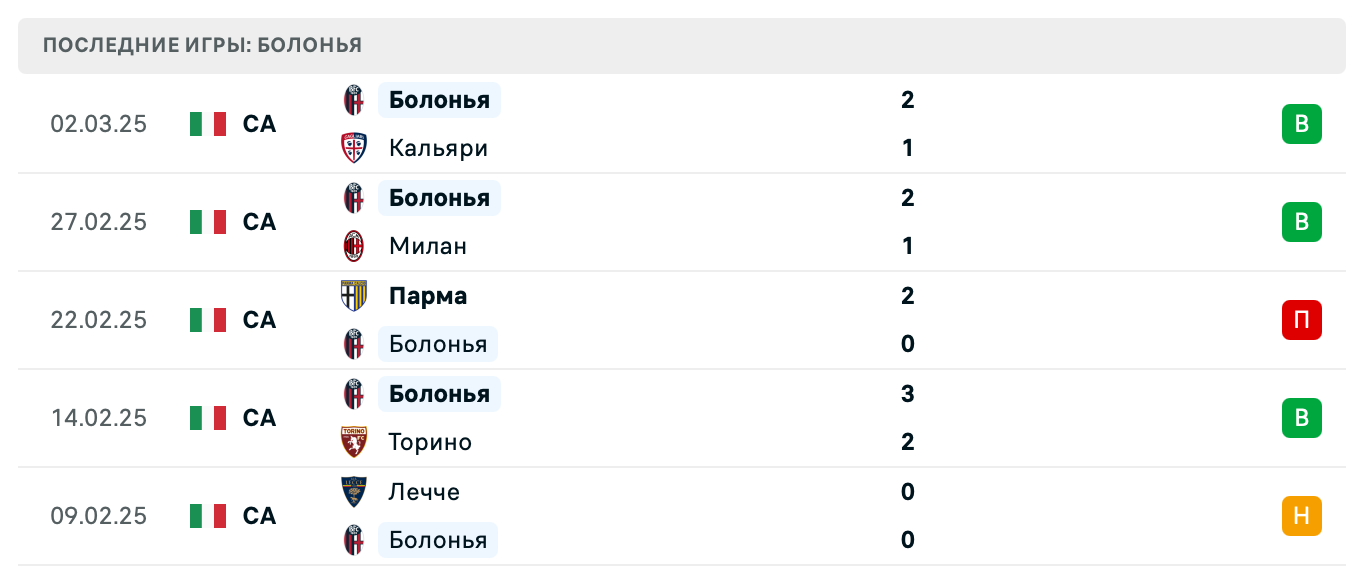
Task: Click the yellow Н badge for the Лечче match
Action: [x=1301, y=516]
